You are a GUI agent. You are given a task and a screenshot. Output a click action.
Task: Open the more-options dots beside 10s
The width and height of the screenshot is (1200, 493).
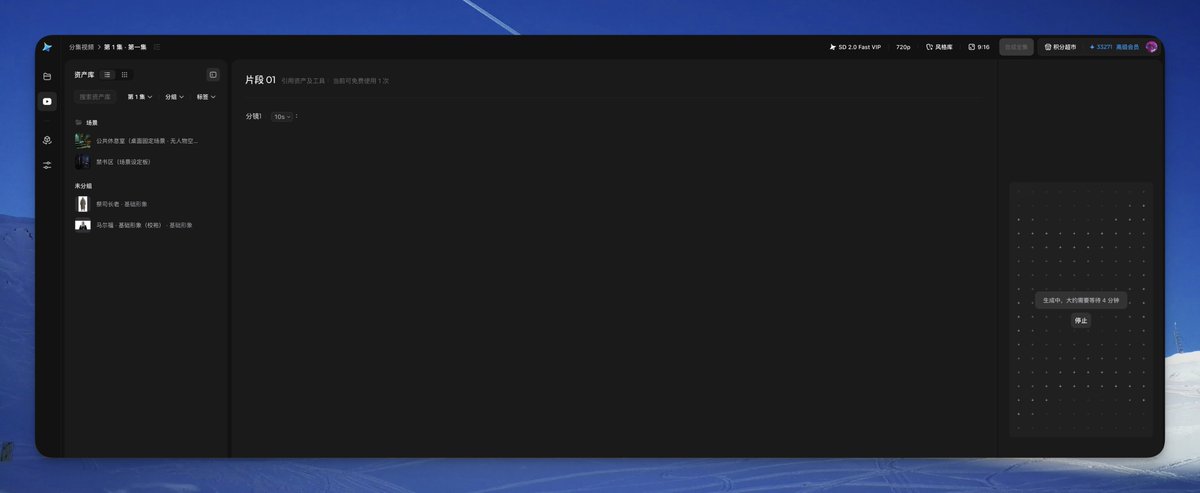point(297,117)
